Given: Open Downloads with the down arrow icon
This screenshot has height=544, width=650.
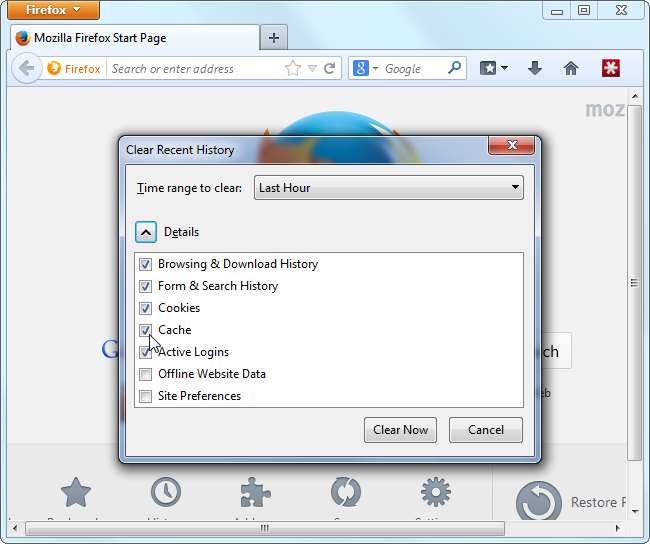Looking at the screenshot, I should pos(535,68).
